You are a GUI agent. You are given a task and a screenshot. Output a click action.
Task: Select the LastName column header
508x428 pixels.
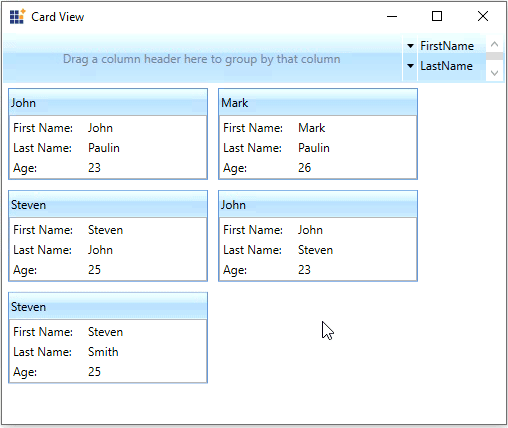click(446, 66)
